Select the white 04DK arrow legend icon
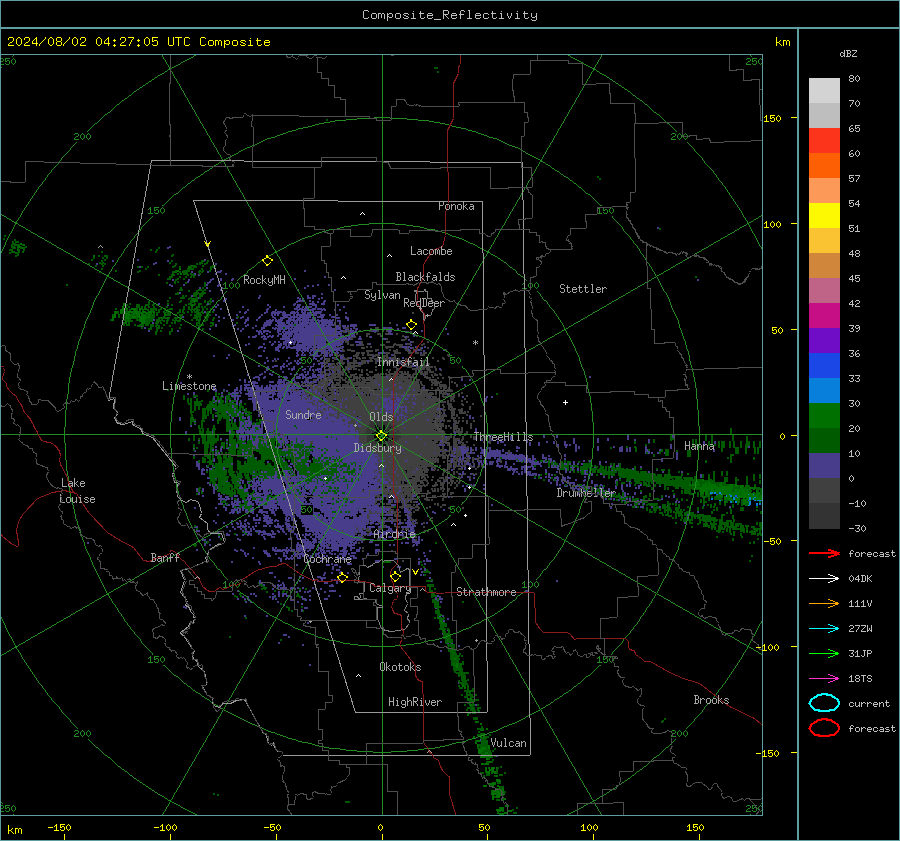 coord(824,579)
